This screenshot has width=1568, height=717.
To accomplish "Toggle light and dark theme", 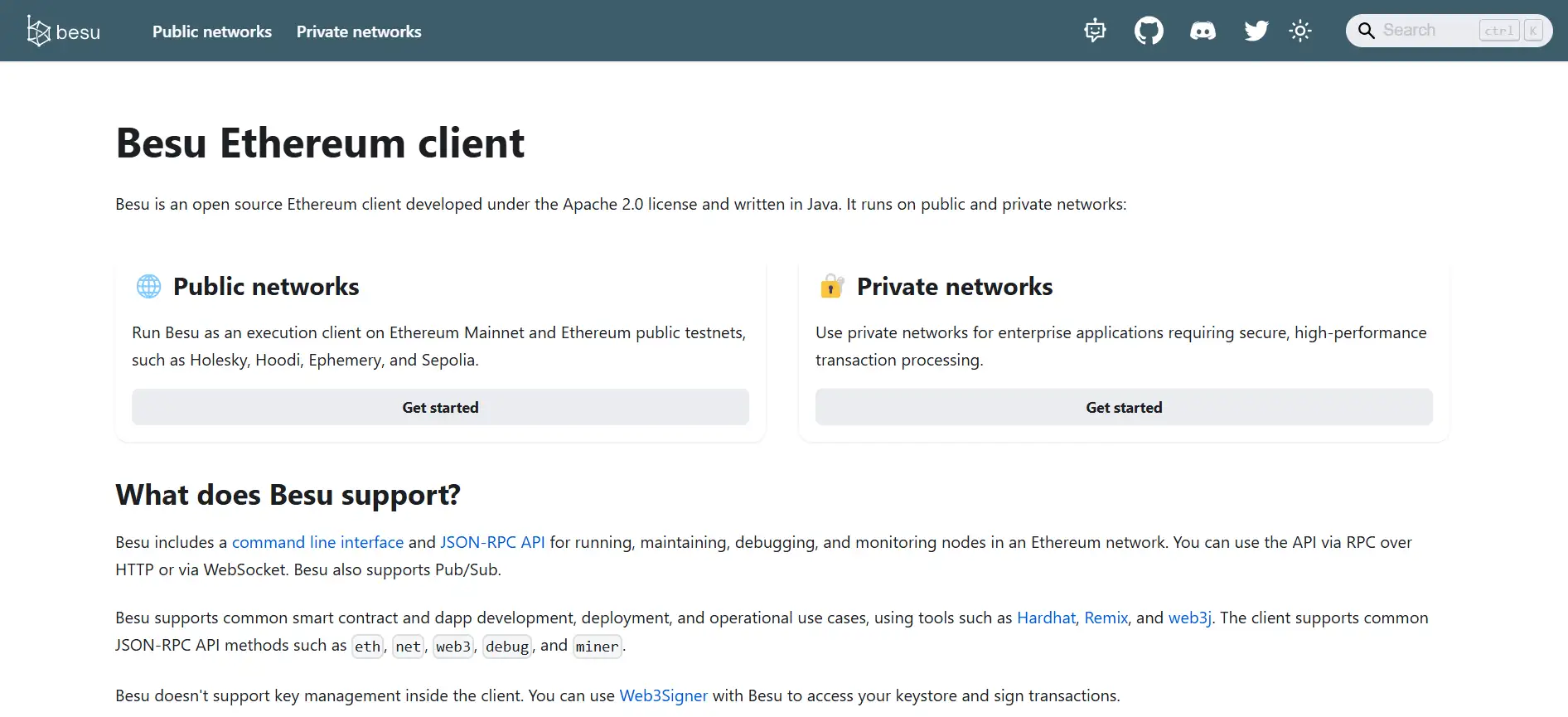I will click(x=1300, y=31).
